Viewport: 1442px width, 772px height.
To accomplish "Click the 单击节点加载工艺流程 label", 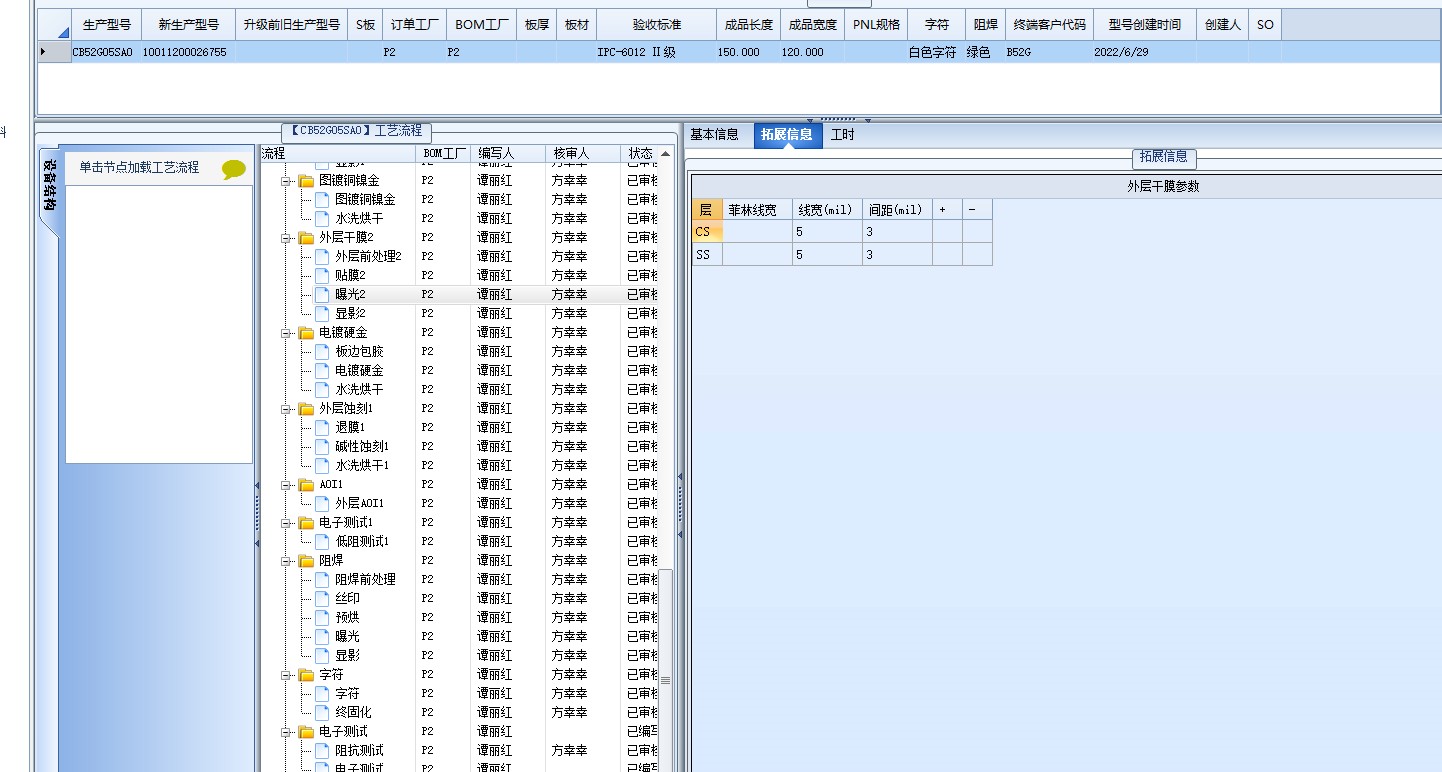I will (139, 168).
